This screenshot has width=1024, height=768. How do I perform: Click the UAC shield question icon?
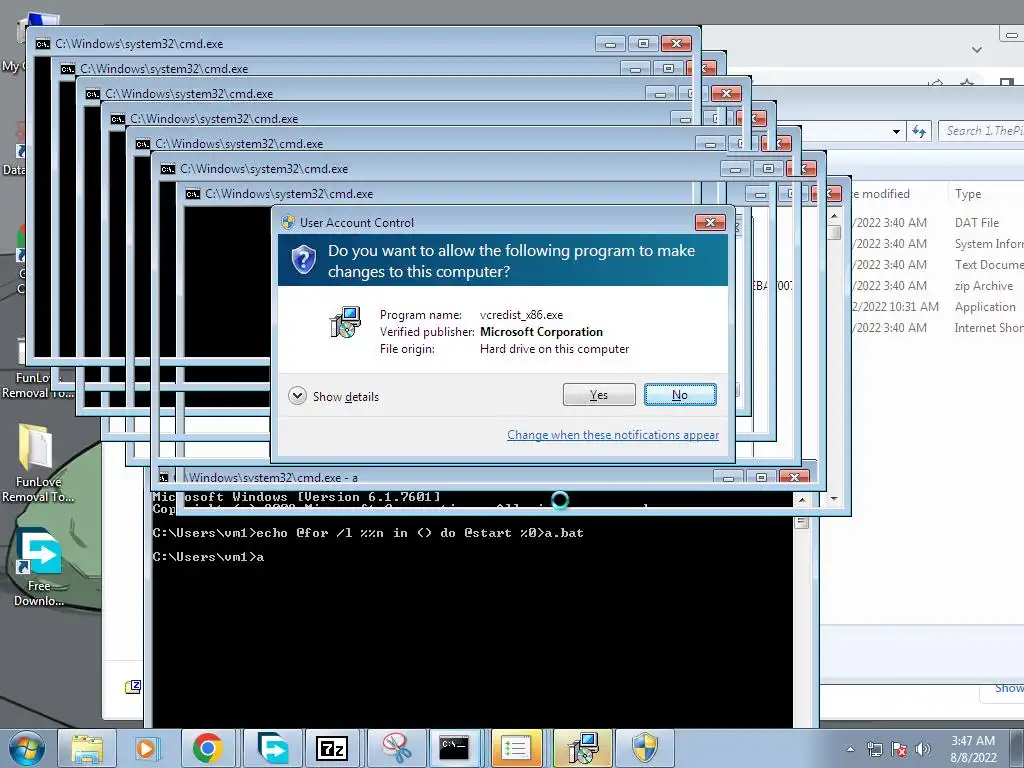(x=304, y=260)
